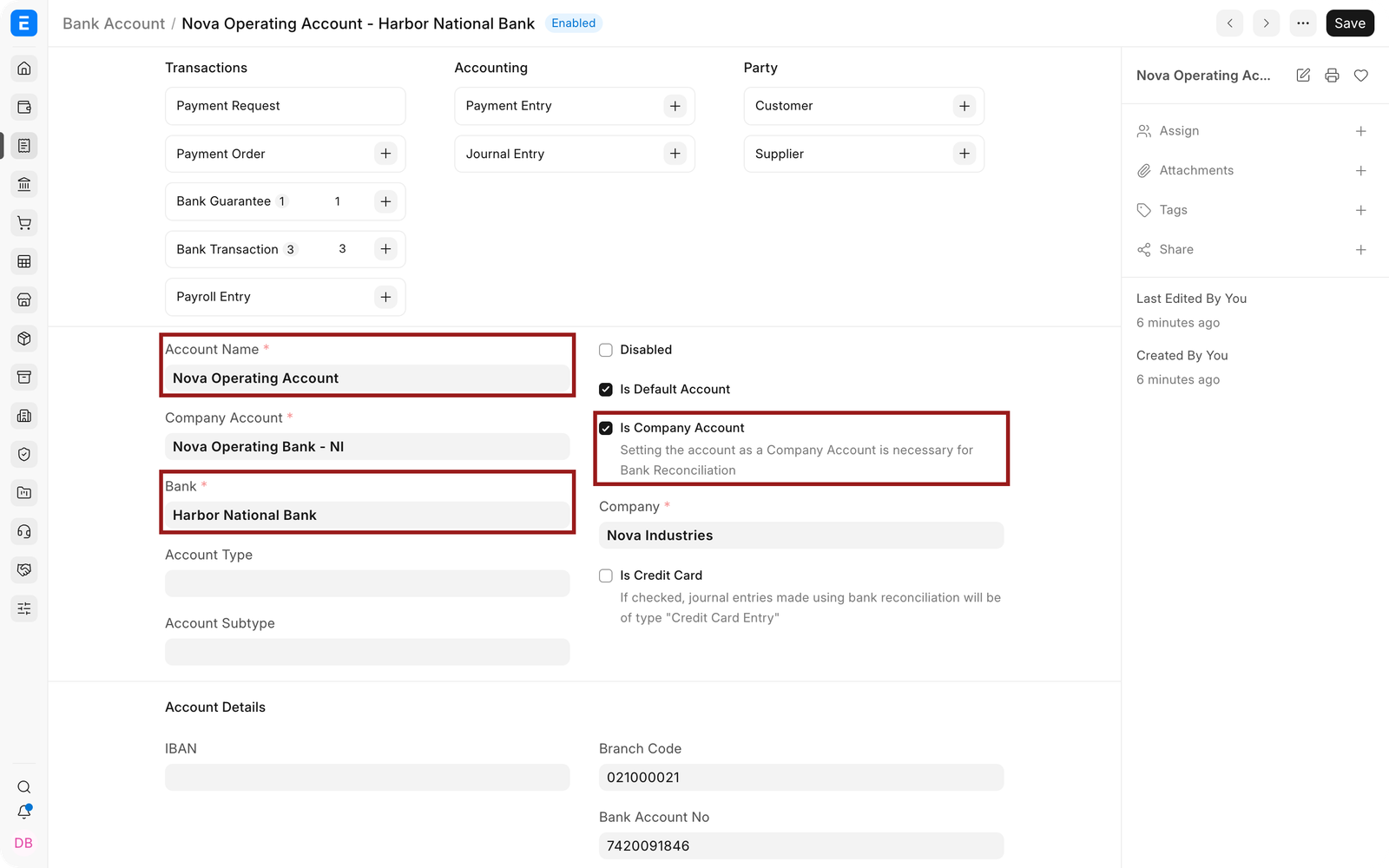Click the heart like icon
The height and width of the screenshot is (868, 1389).
[1361, 76]
